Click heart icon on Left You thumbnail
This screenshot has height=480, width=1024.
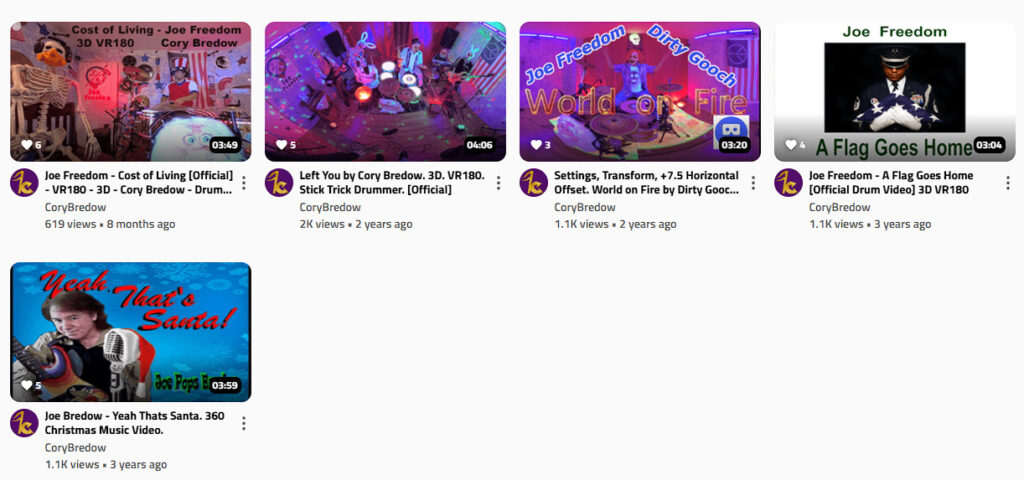point(281,144)
